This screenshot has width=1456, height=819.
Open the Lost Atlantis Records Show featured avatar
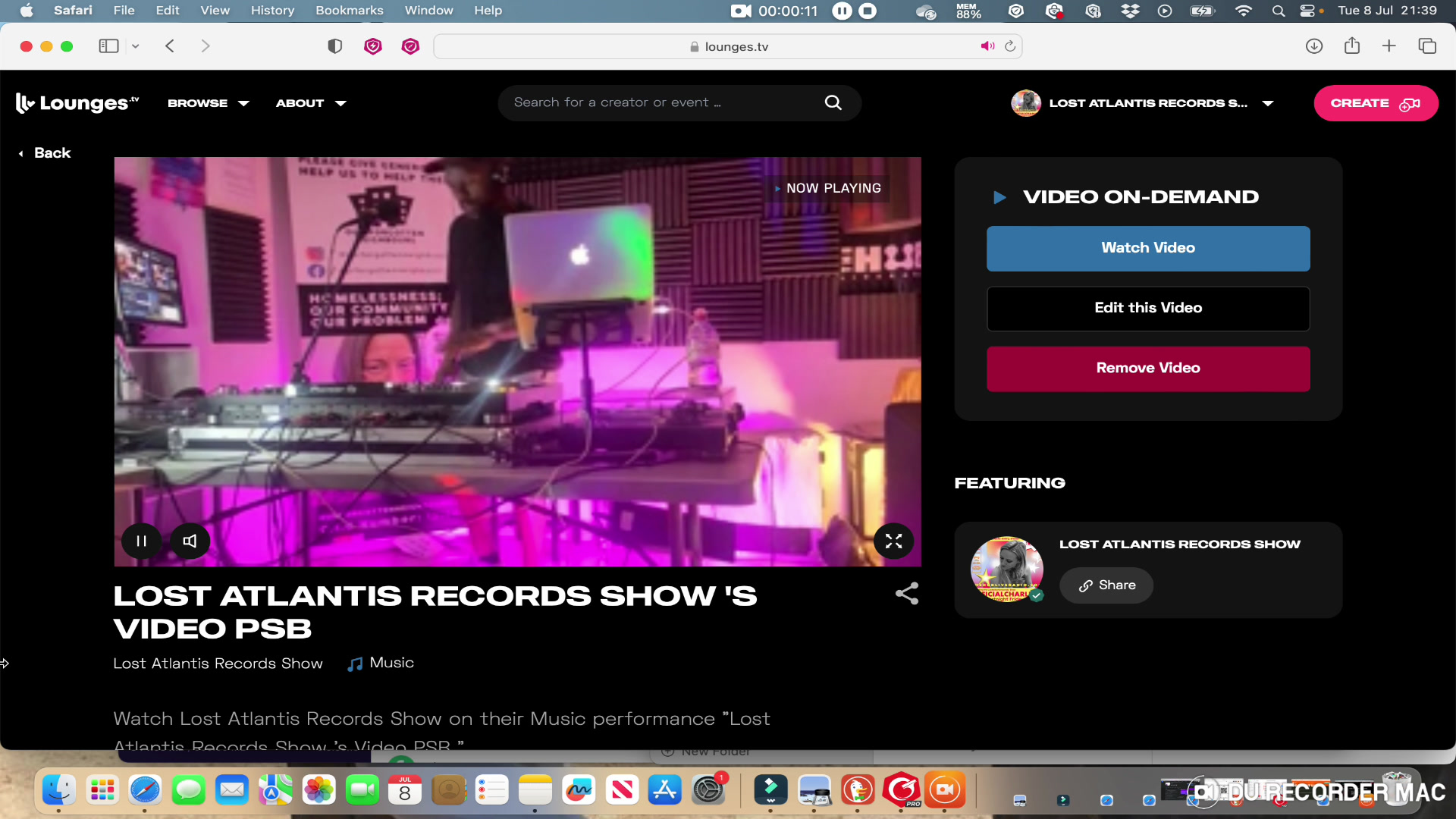(x=1007, y=570)
